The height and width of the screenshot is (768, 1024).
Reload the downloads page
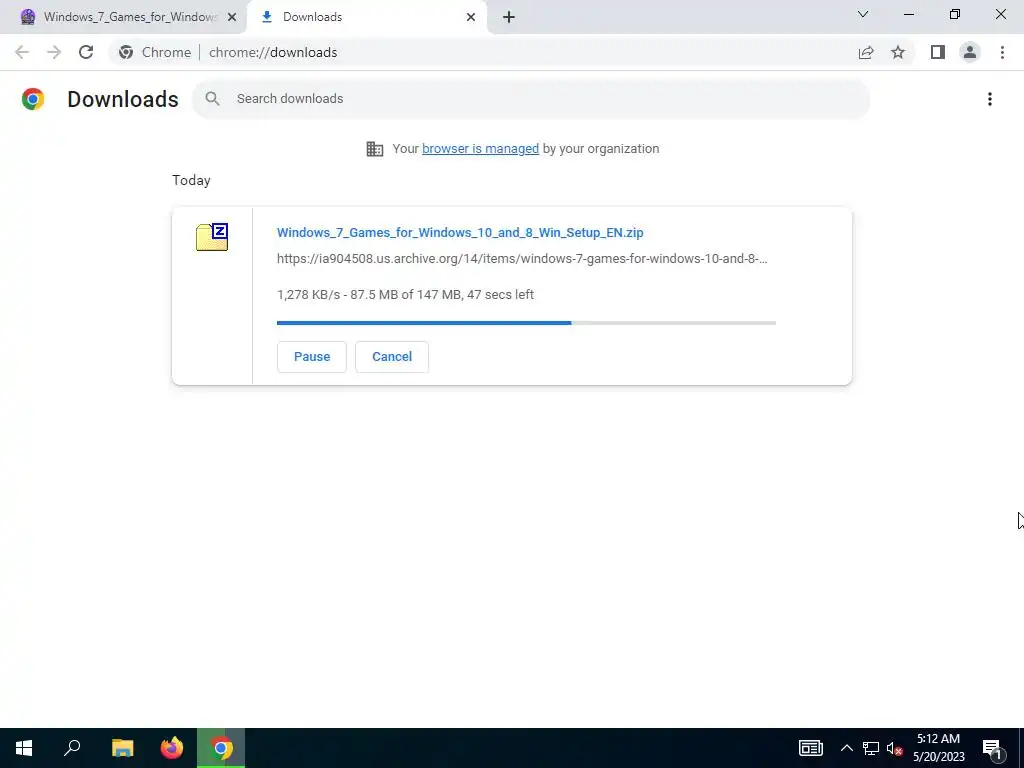coord(86,52)
